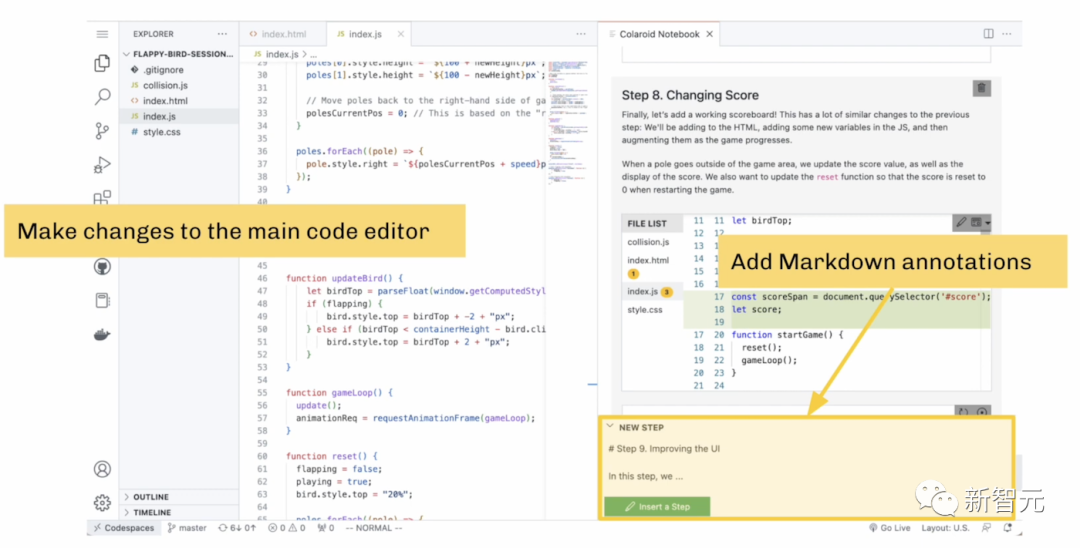Click the Insert a Step button

click(657, 506)
